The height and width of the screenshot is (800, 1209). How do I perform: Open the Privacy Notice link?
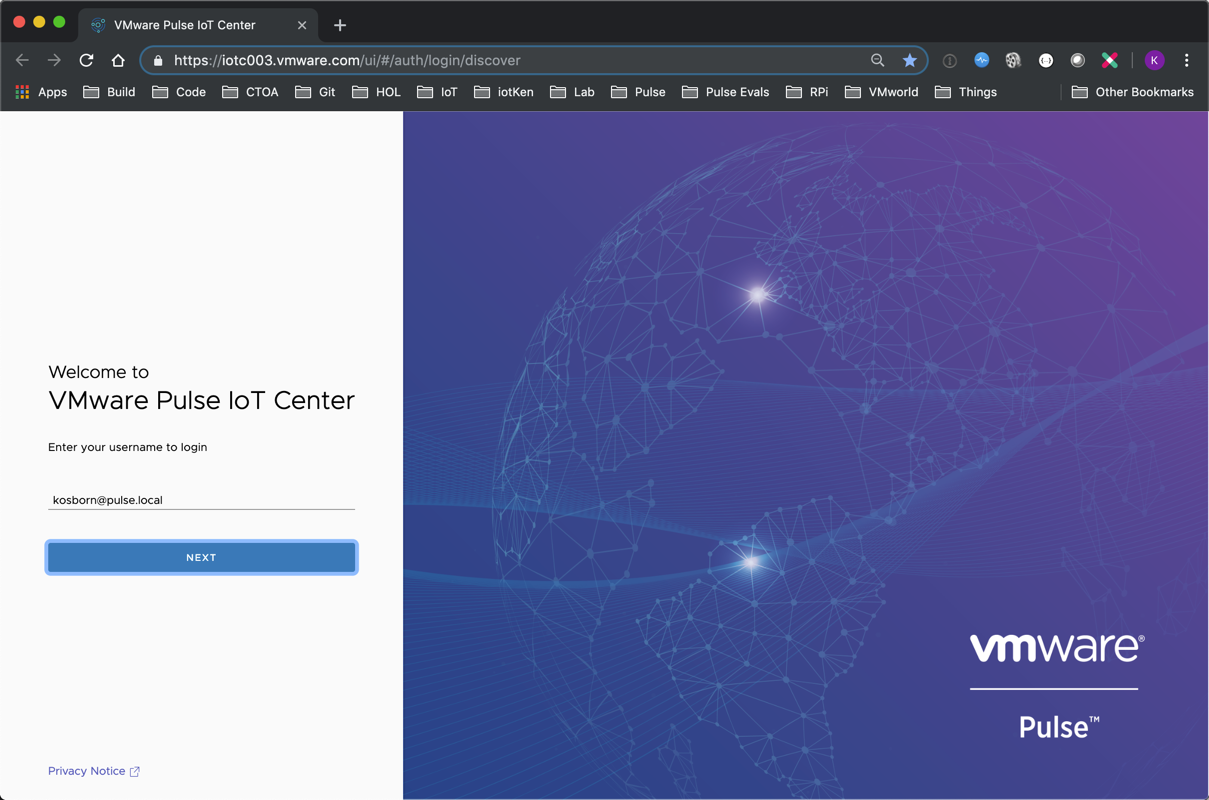point(87,771)
